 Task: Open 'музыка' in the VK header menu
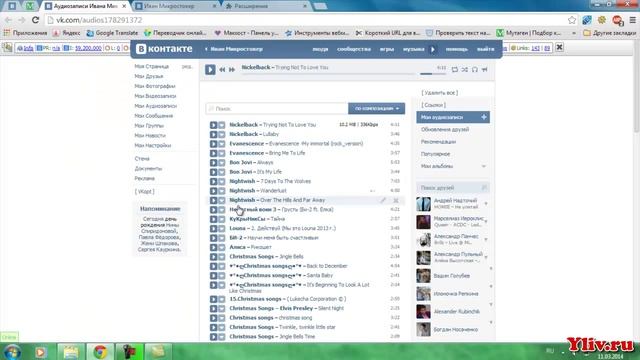coord(413,49)
